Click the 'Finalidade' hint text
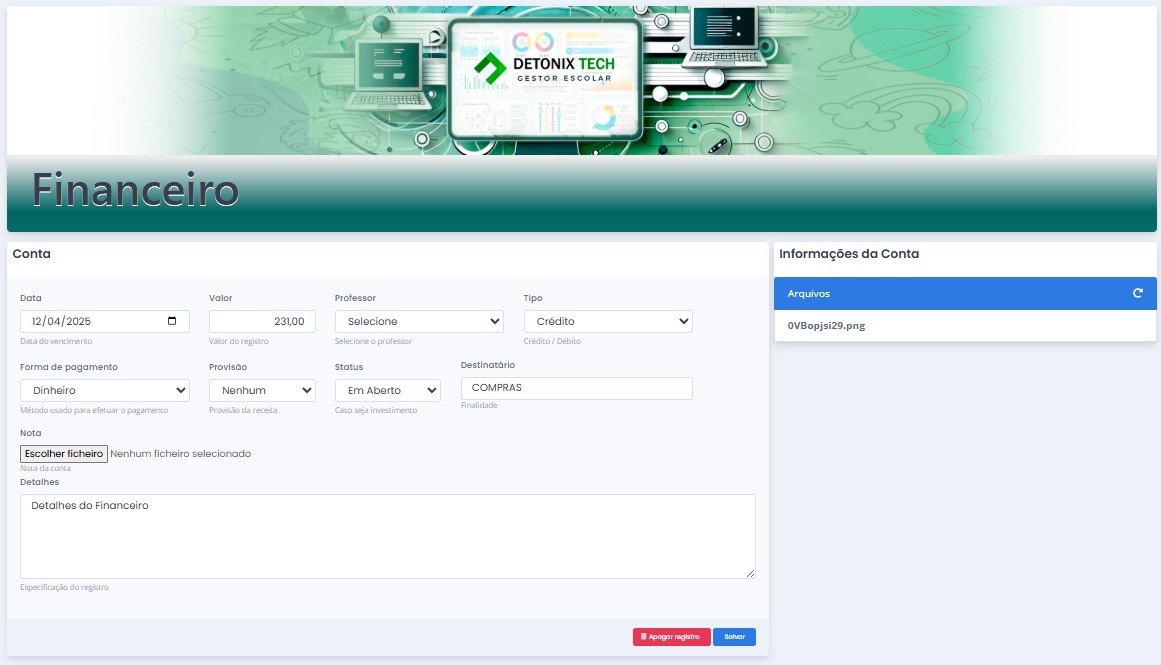 point(479,405)
